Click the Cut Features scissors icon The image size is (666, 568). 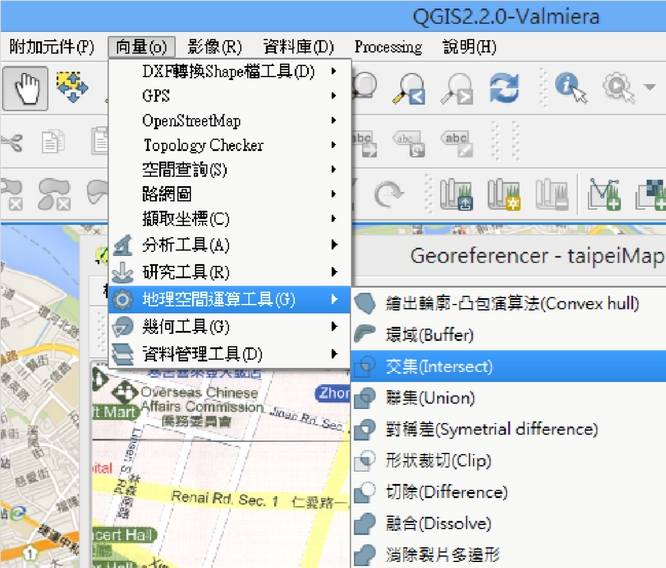(x=12, y=142)
